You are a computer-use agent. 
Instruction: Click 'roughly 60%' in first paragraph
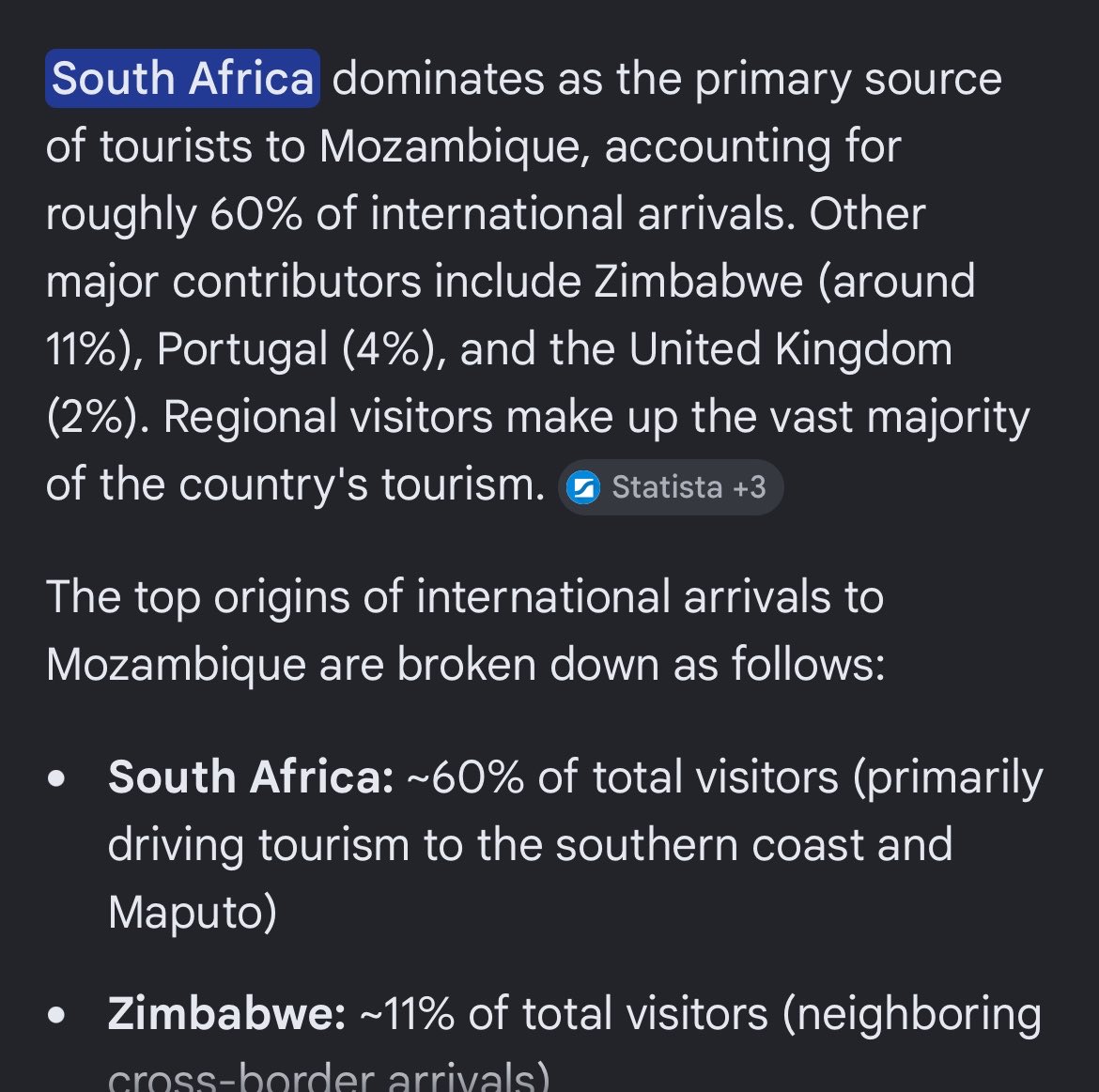point(174,214)
